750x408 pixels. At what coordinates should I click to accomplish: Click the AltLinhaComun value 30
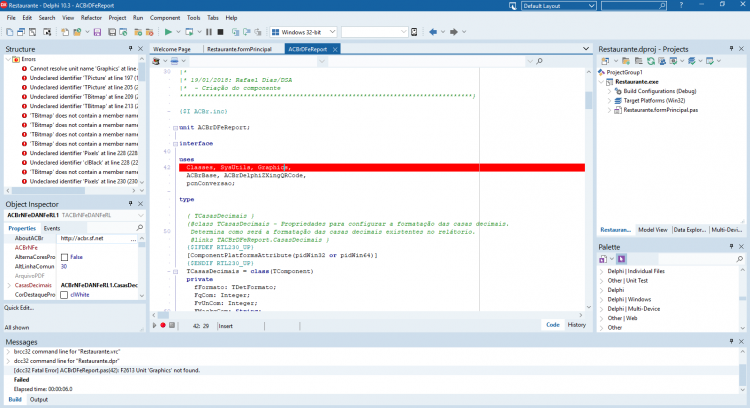(64, 266)
